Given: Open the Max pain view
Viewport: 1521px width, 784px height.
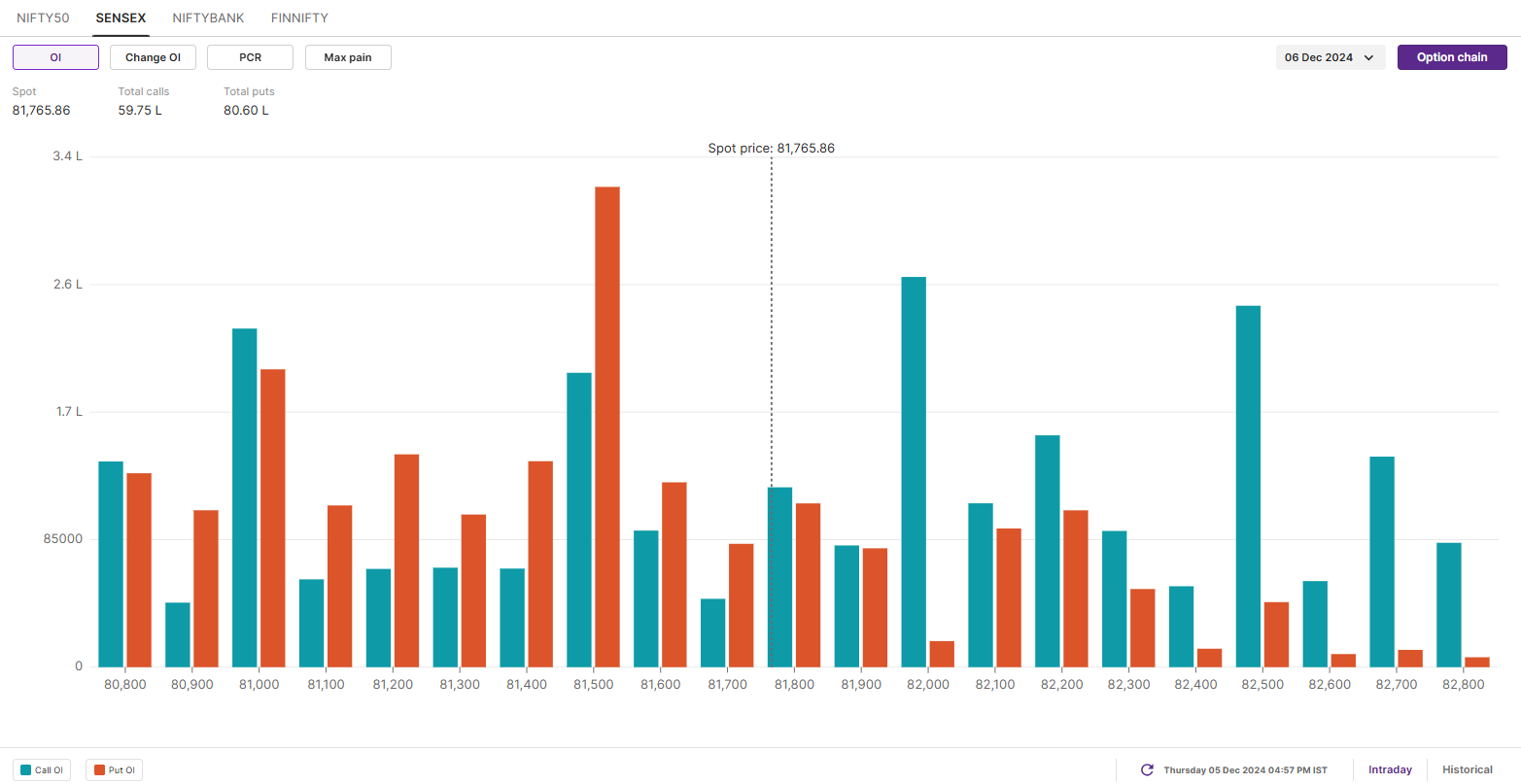Looking at the screenshot, I should tap(348, 57).
